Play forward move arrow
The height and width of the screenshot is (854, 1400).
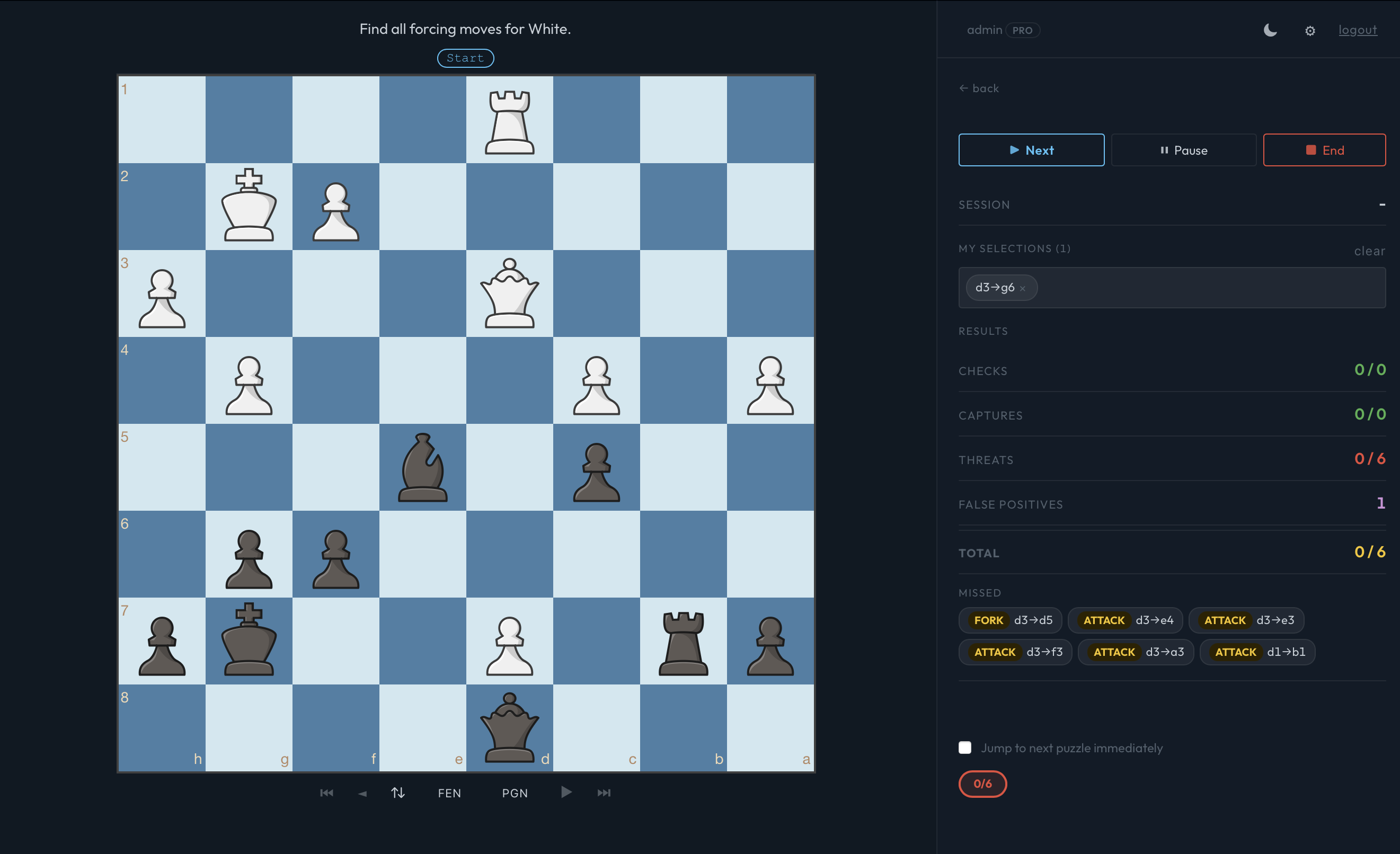566,792
